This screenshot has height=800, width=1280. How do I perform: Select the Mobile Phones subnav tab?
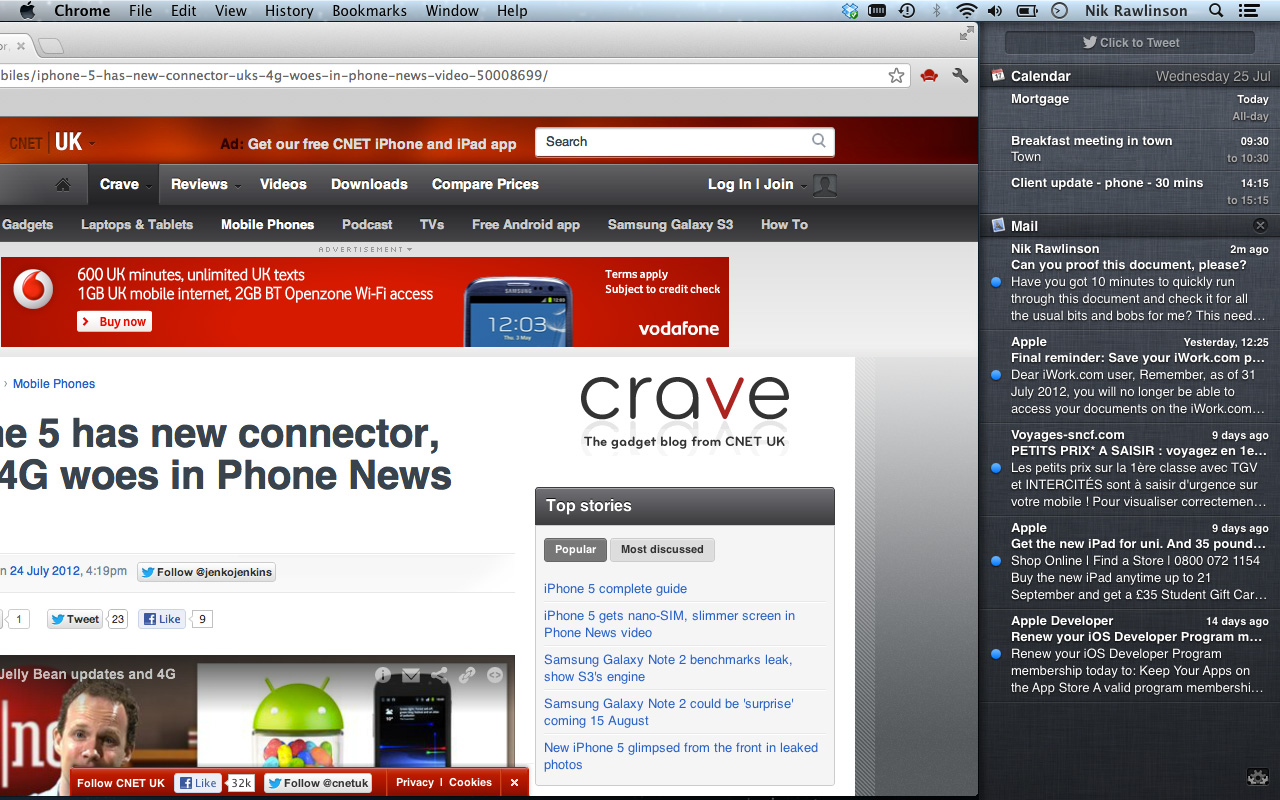[267, 225]
